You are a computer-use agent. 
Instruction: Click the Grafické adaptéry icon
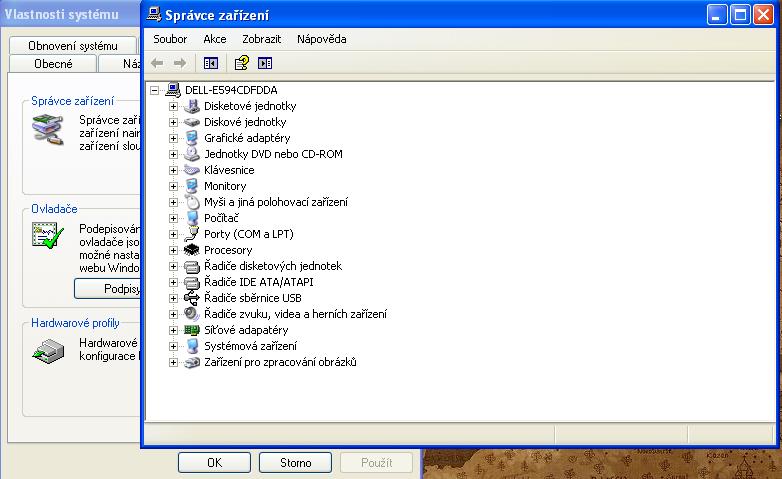point(192,138)
